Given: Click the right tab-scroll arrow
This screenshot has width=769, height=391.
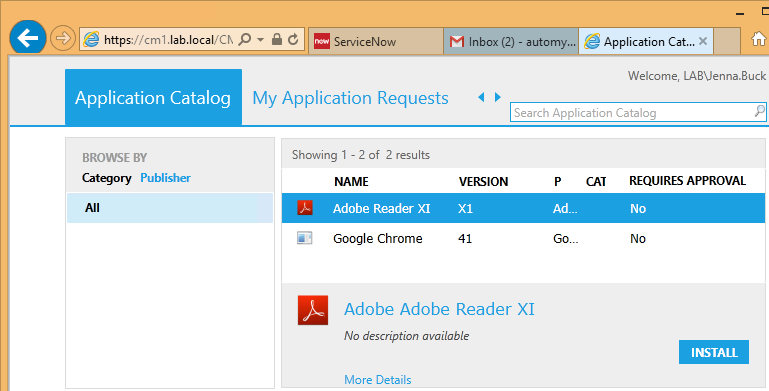Looking at the screenshot, I should (x=497, y=97).
